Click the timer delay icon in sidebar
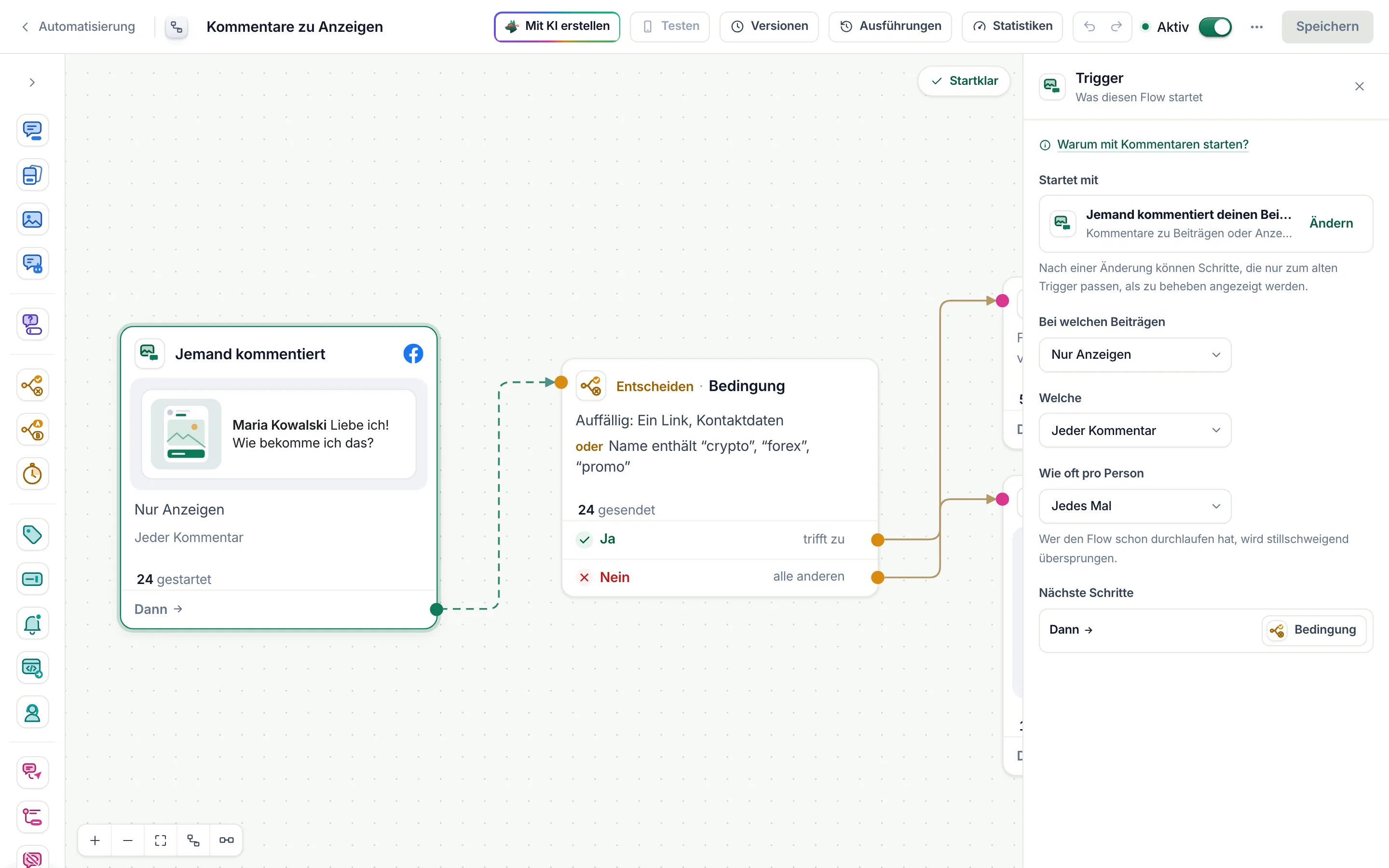This screenshot has width=1389, height=868. point(32,474)
